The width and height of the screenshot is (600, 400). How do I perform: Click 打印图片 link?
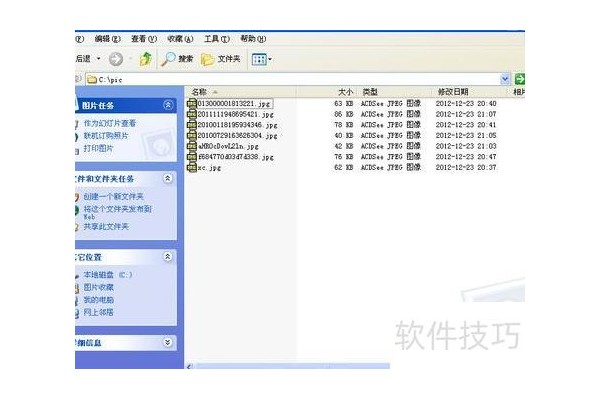98,148
